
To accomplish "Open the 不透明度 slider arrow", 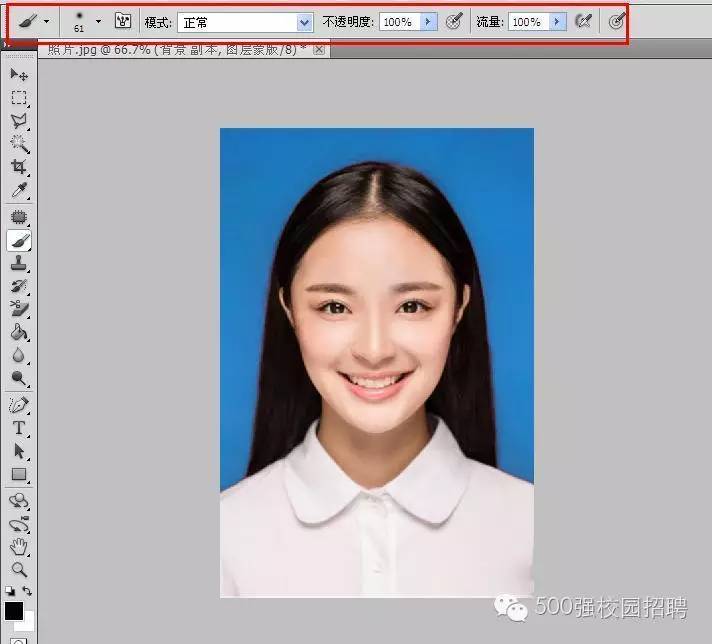I will pos(428,22).
